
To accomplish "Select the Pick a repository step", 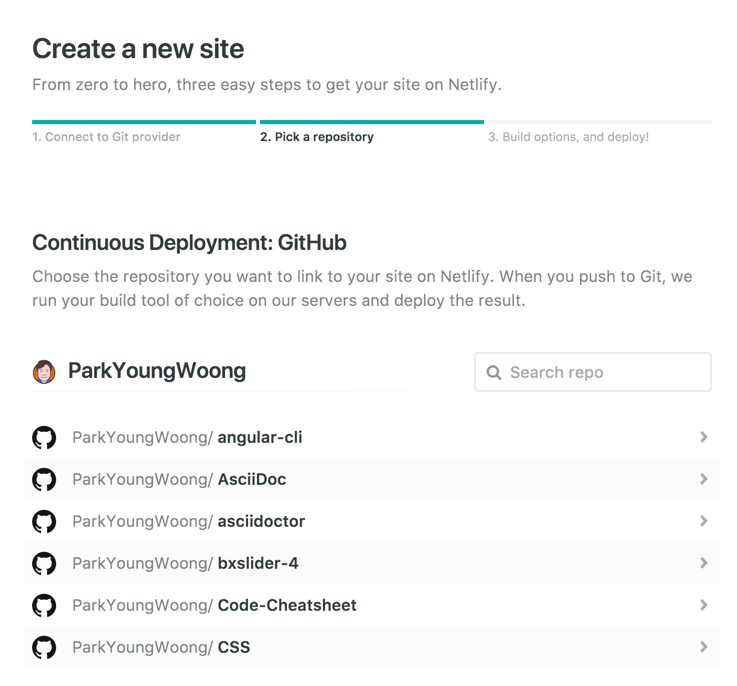I will pos(317,137).
